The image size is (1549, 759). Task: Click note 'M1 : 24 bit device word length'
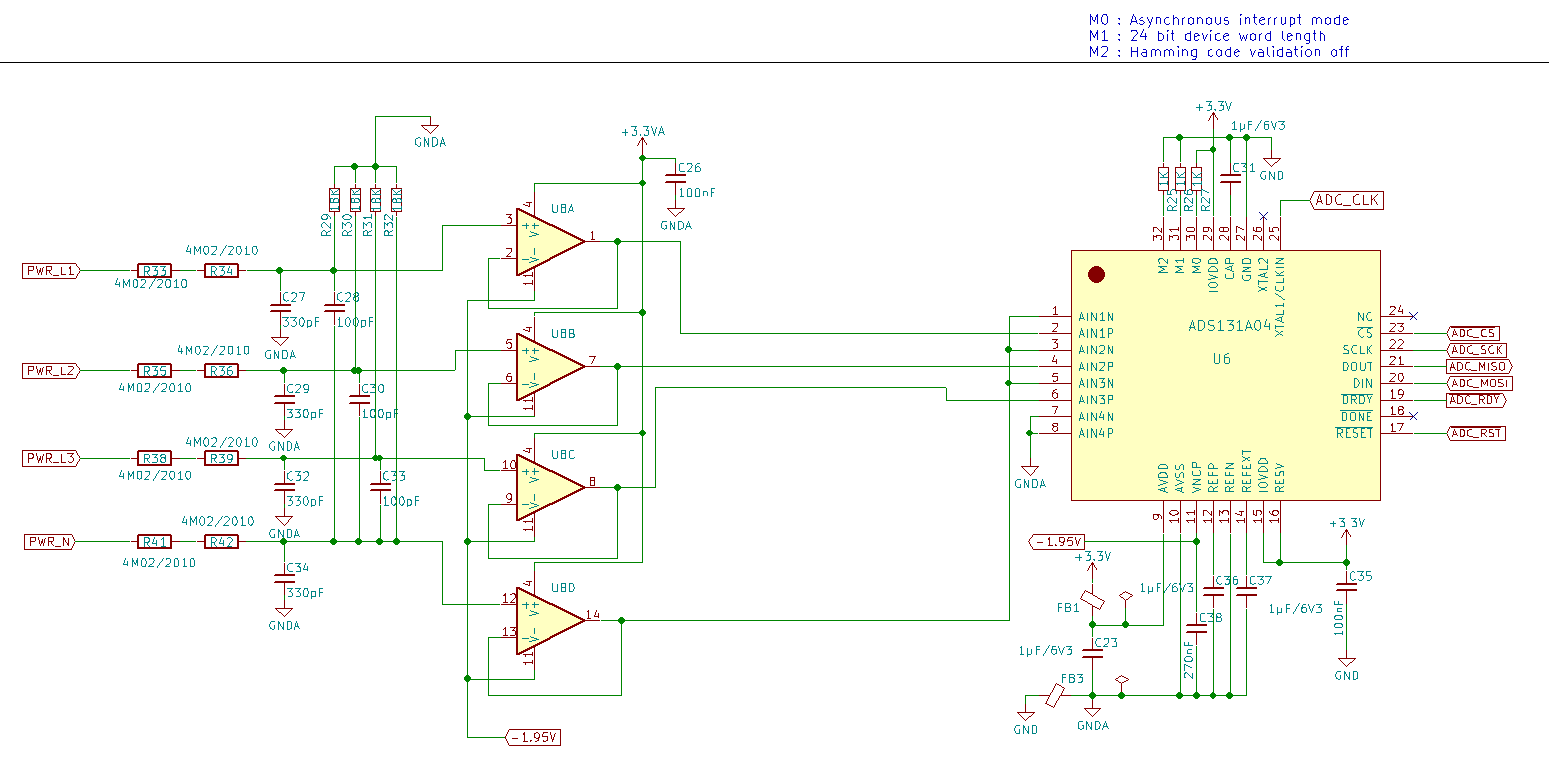(1207, 36)
